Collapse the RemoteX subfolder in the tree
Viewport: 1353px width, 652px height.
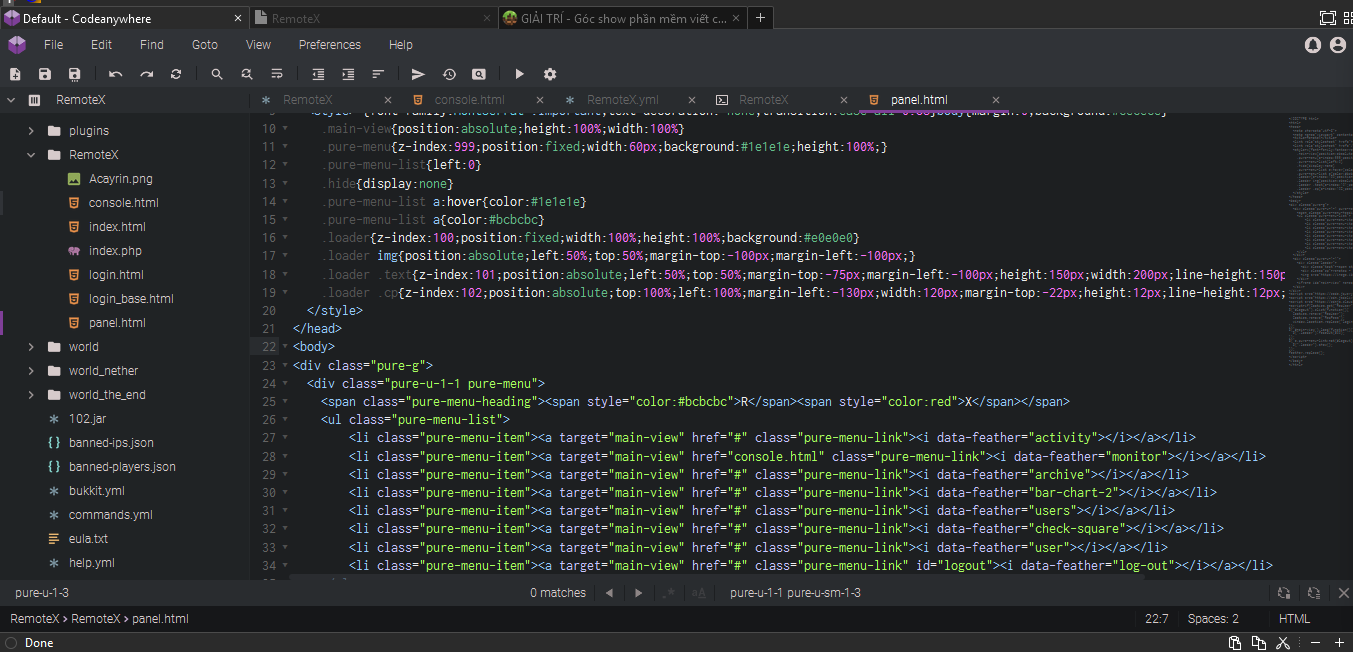(x=31, y=155)
